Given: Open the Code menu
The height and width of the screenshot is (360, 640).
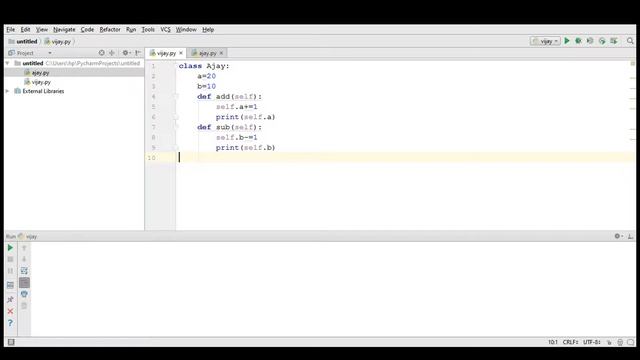Looking at the screenshot, I should pyautogui.click(x=87, y=29).
